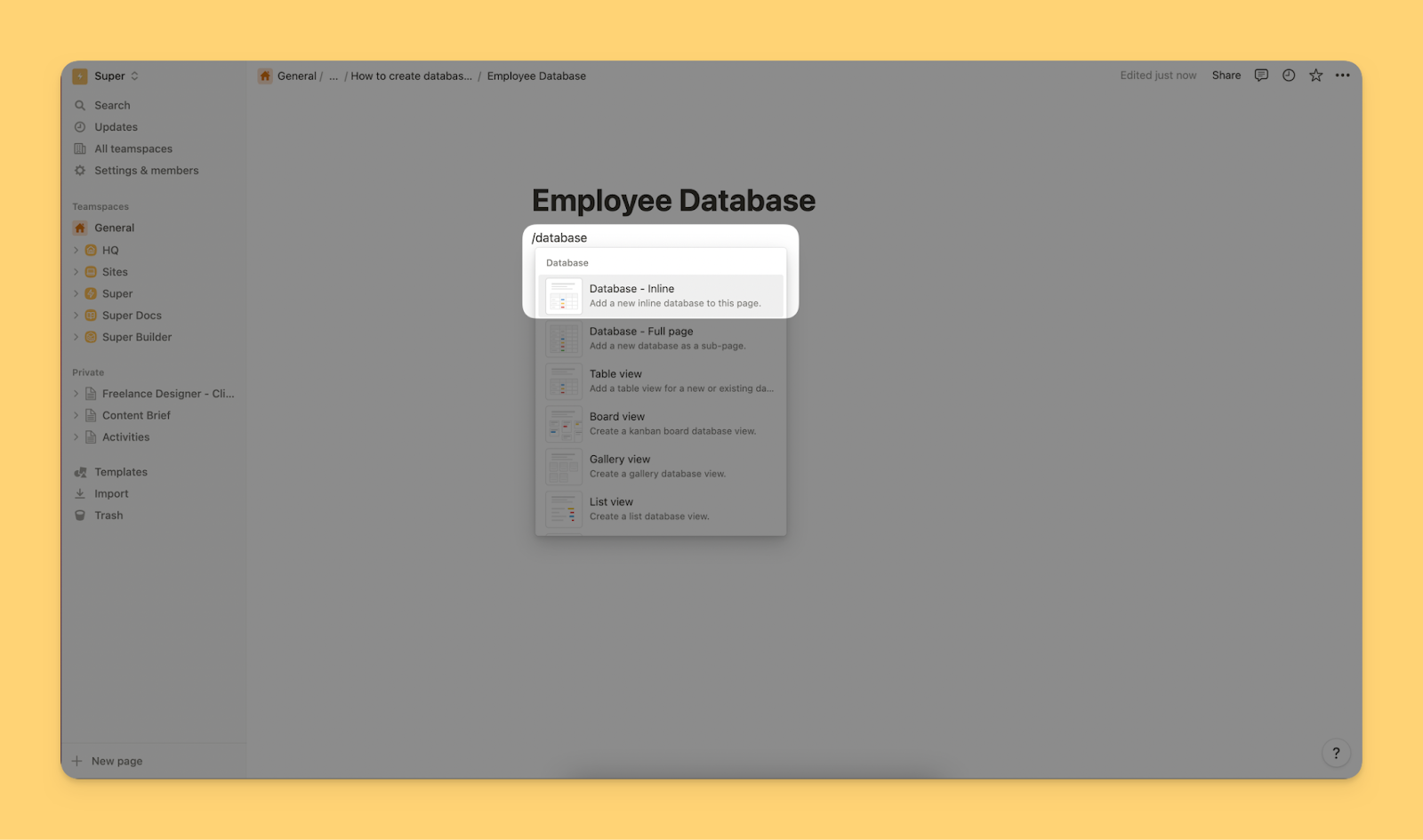Open Updates clock icon in sidebar
This screenshot has height=840, width=1423.
80,127
